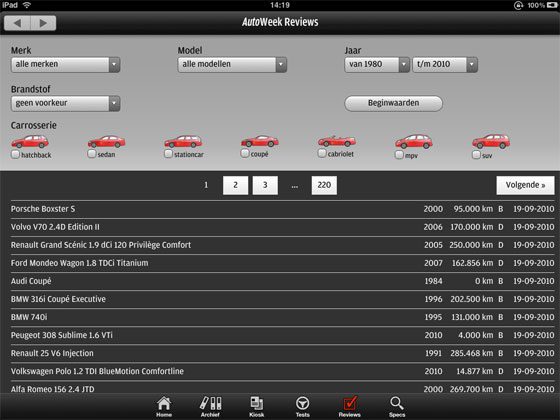
Task: Jump to results page 2
Action: [235, 185]
